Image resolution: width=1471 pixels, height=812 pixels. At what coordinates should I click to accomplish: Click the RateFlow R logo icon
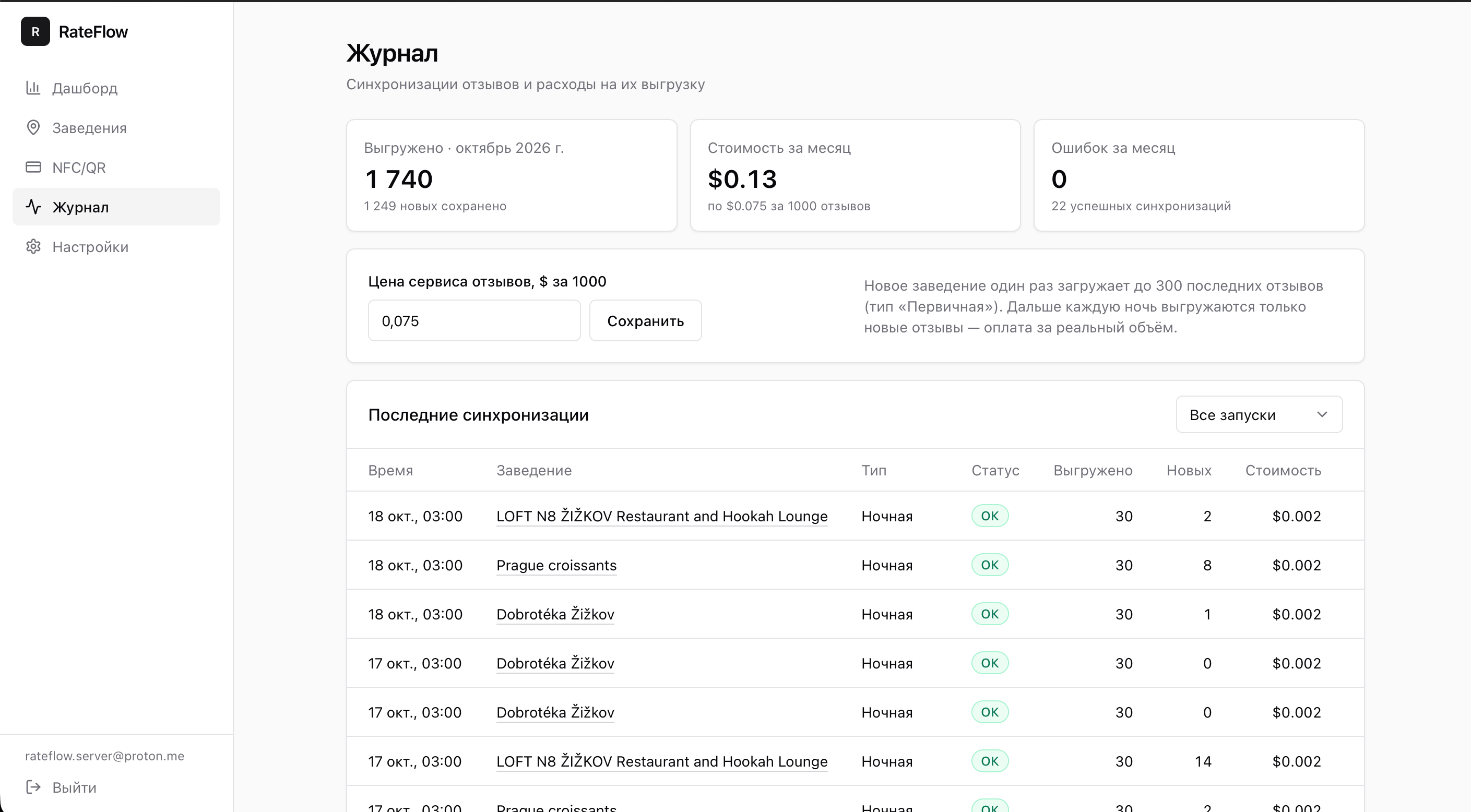coord(35,31)
